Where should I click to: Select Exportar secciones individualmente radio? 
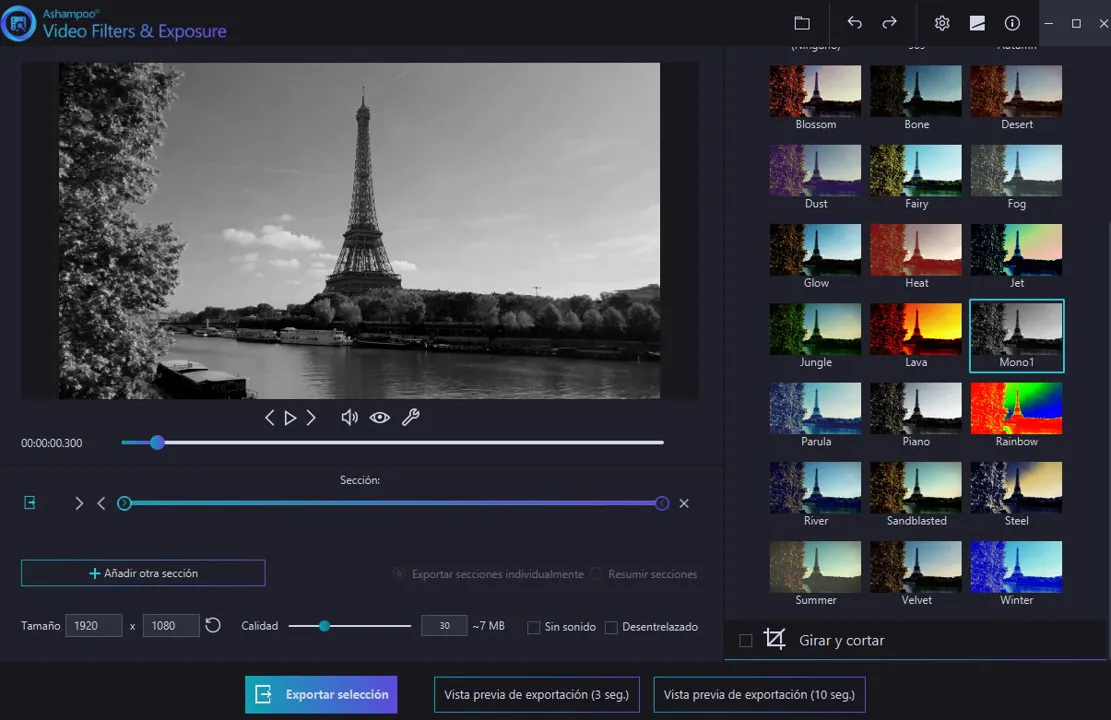click(399, 574)
